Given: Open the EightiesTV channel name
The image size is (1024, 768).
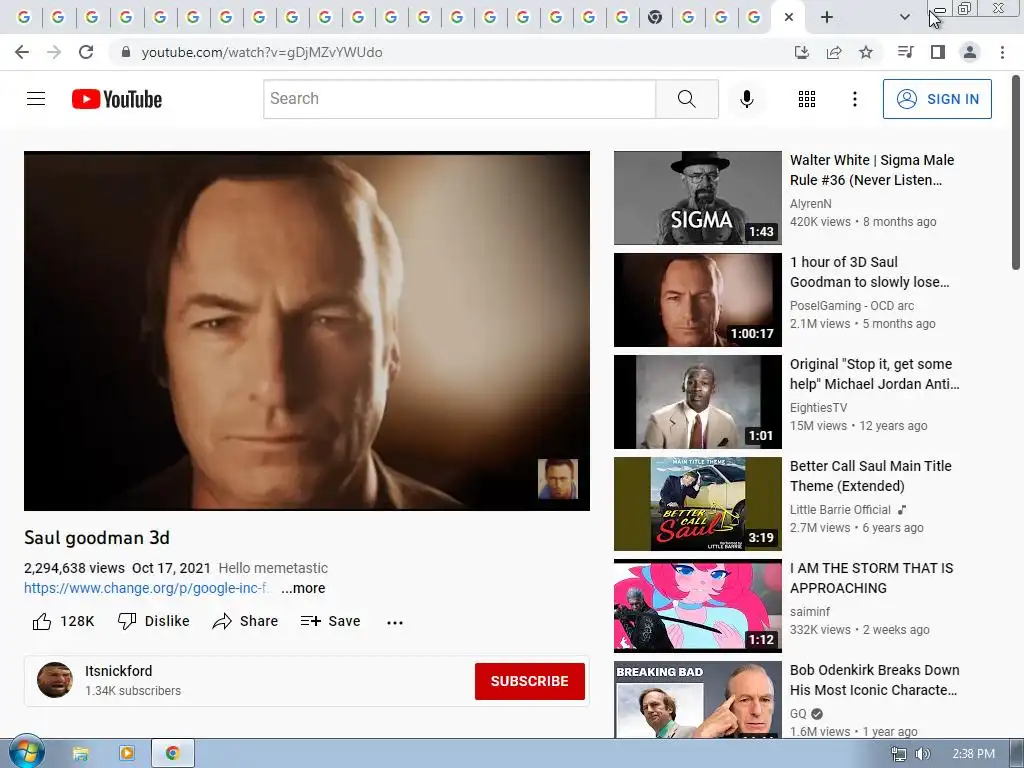Looking at the screenshot, I should pyautogui.click(x=818, y=408).
